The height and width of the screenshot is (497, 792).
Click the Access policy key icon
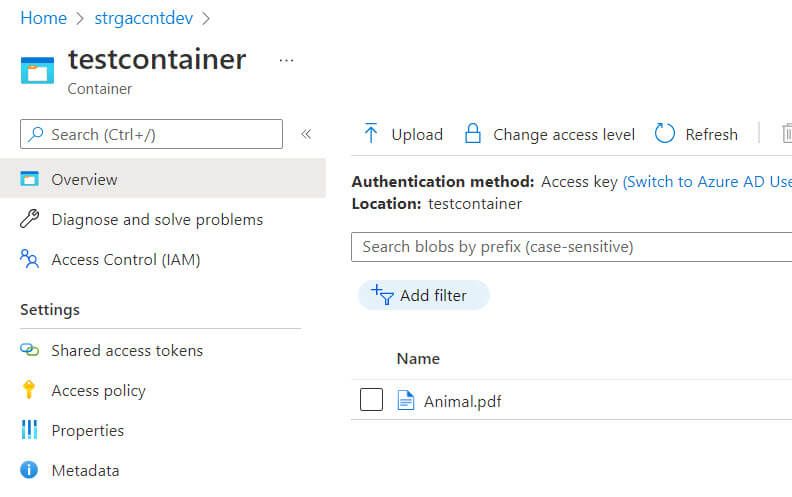click(x=29, y=390)
